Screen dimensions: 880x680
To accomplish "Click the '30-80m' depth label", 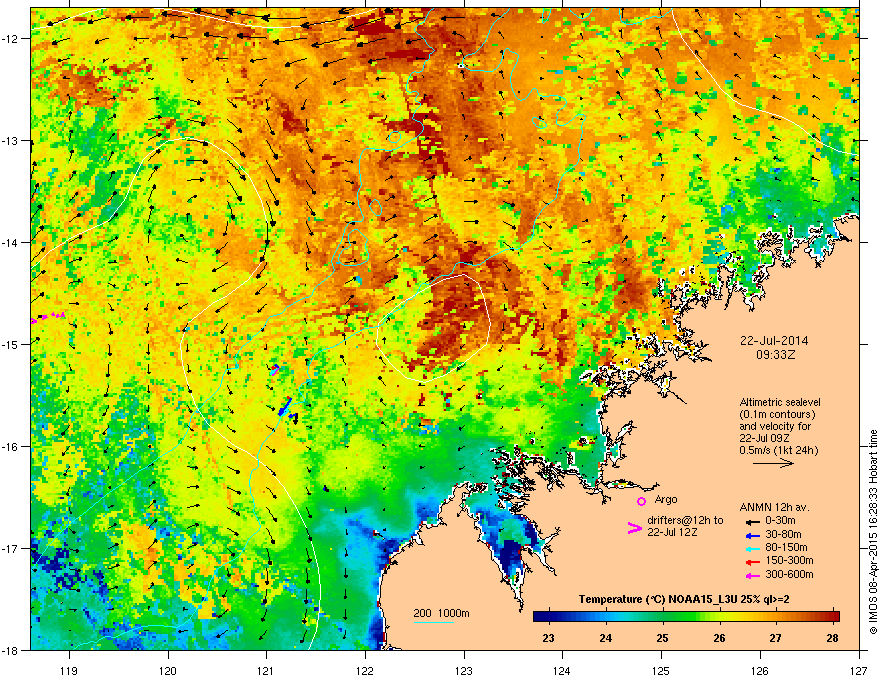I will [x=783, y=534].
